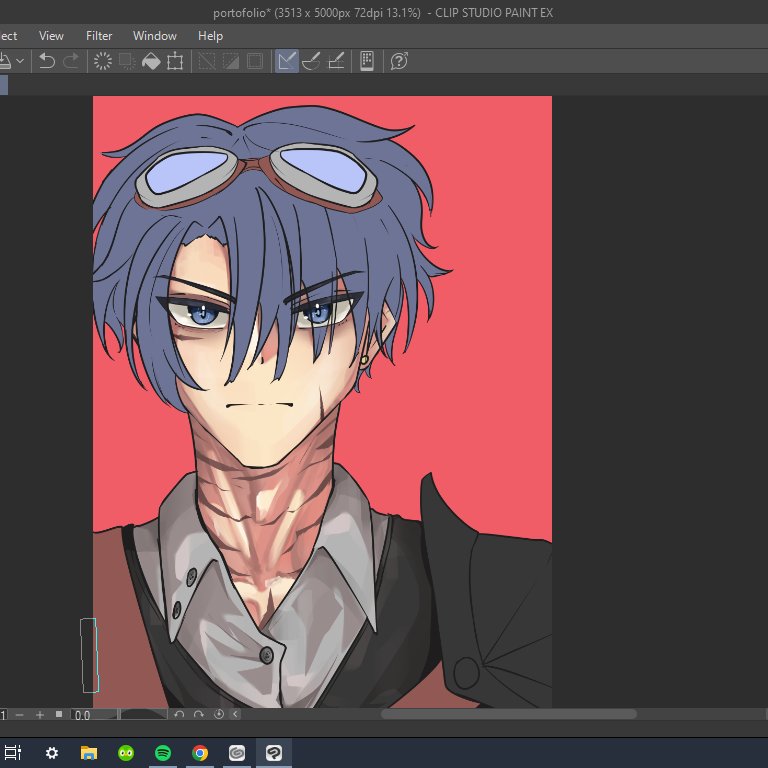Open Clip Studio support help icon
The image size is (768, 768).
[399, 61]
